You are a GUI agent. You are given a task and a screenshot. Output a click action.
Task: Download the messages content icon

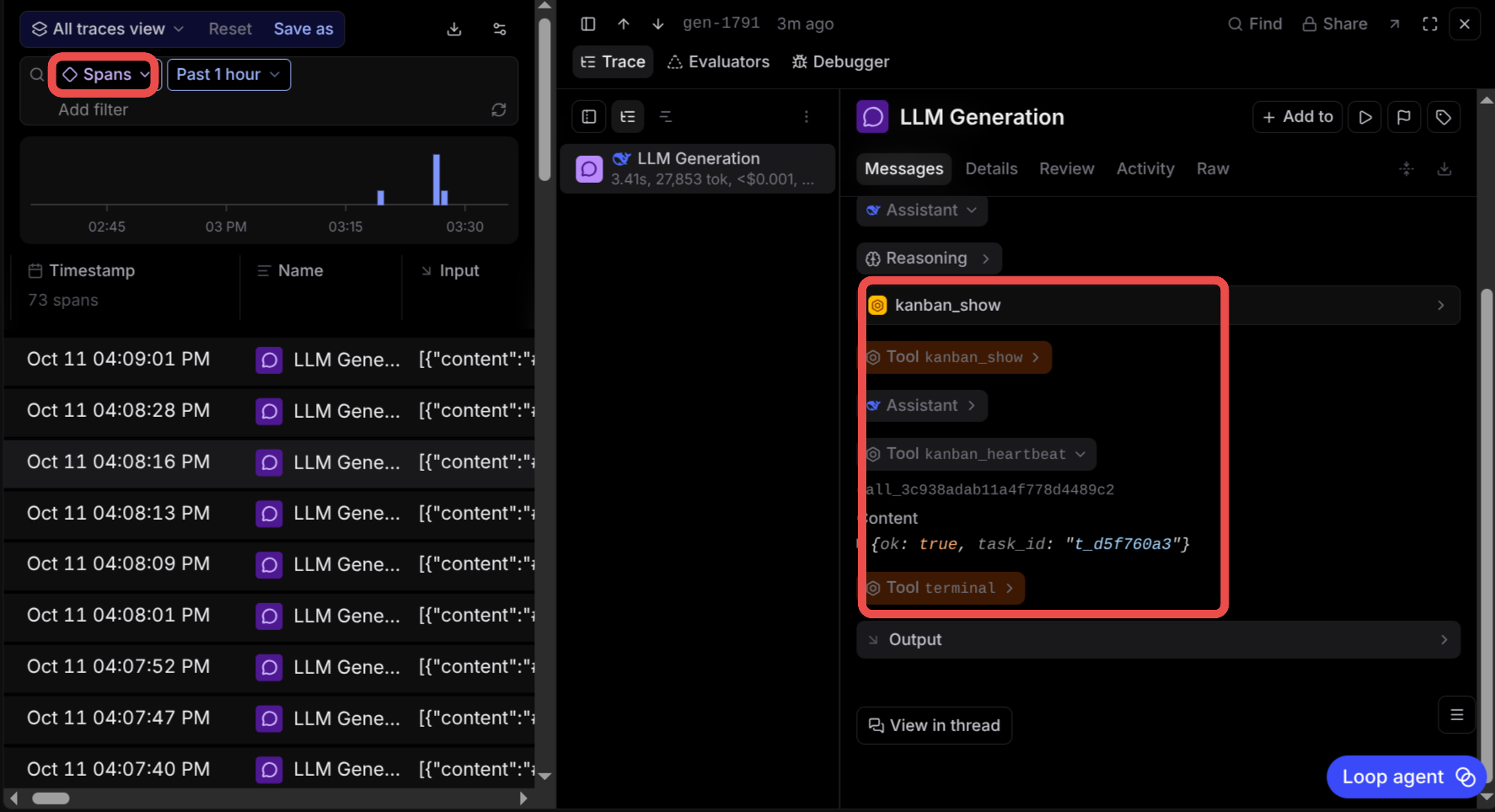[x=1444, y=168]
